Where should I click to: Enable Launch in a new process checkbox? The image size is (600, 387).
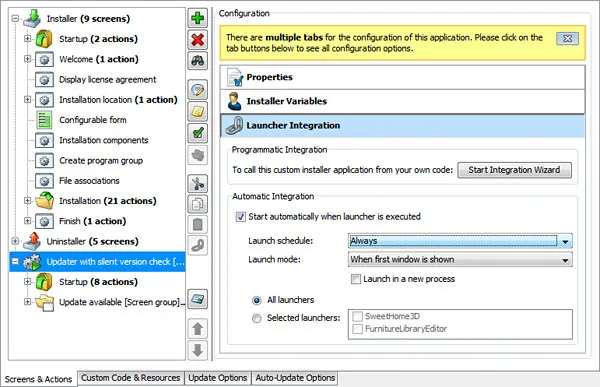(355, 279)
